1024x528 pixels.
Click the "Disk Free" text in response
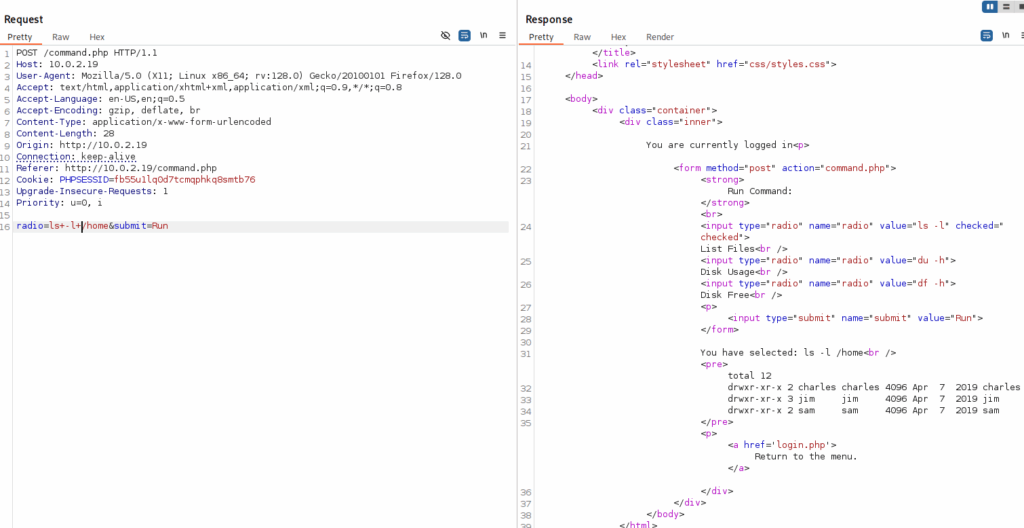pyautogui.click(x=725, y=295)
